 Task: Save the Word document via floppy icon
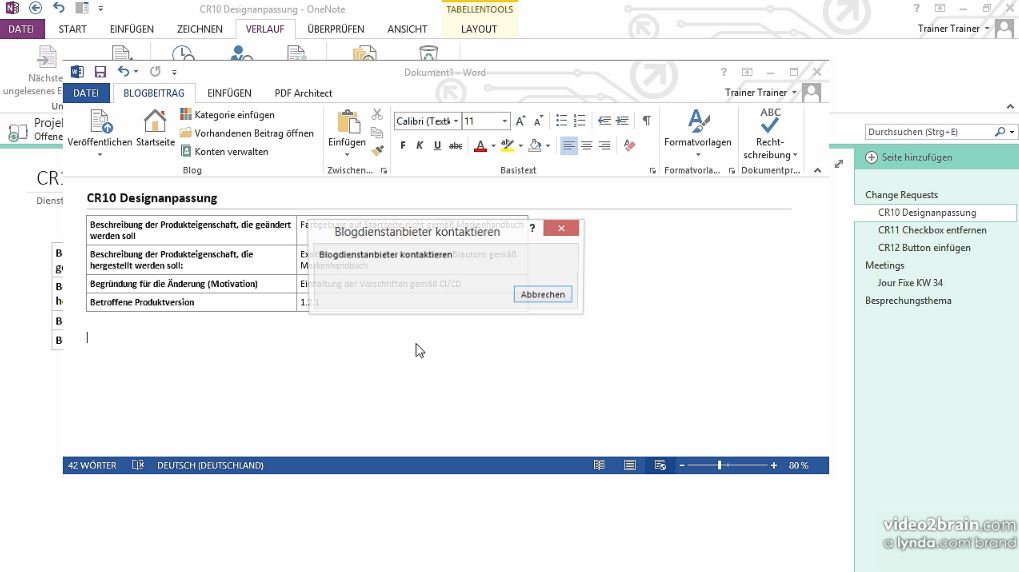pyautogui.click(x=100, y=72)
